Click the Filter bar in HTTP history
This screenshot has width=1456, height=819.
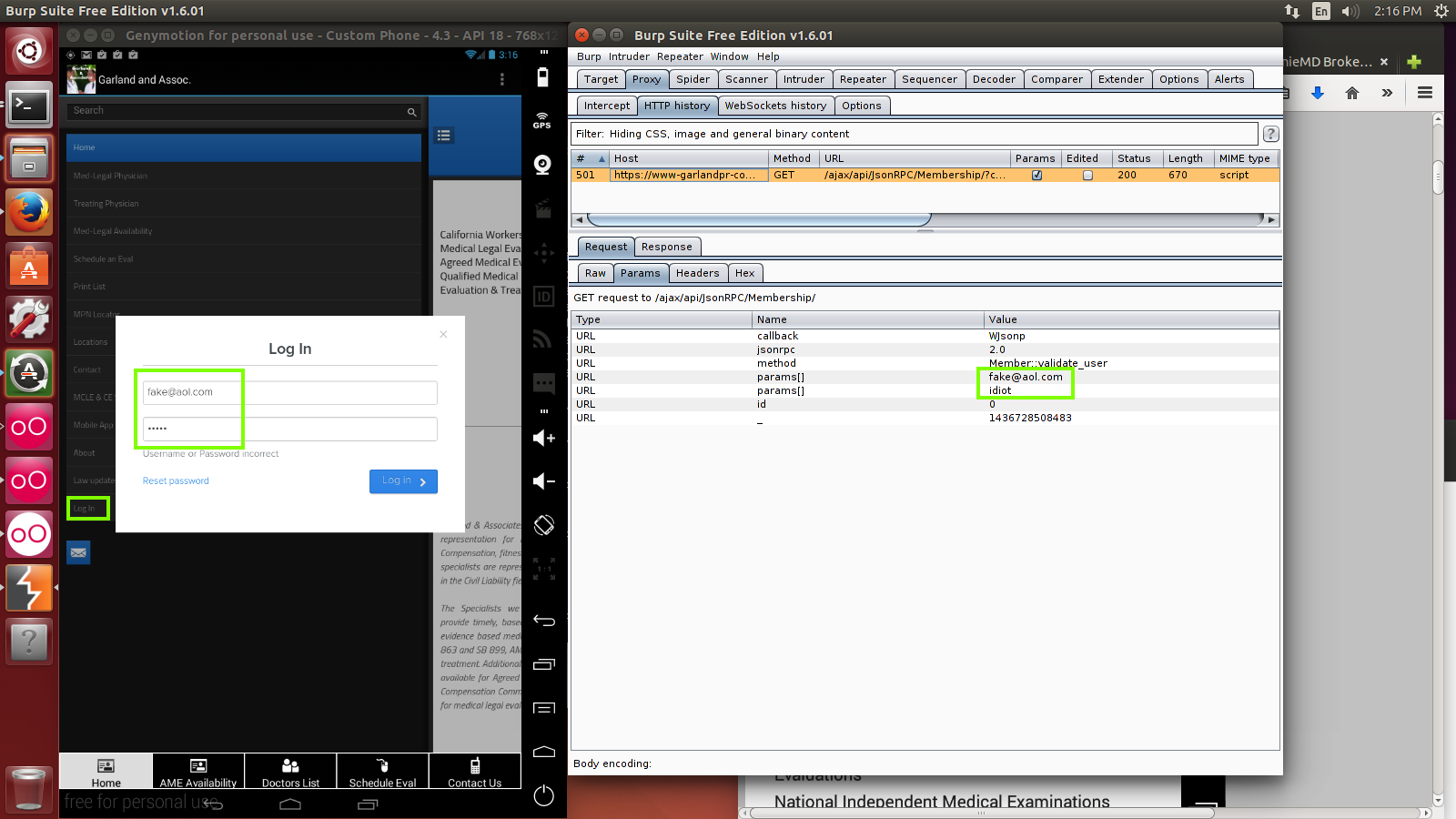coord(915,134)
